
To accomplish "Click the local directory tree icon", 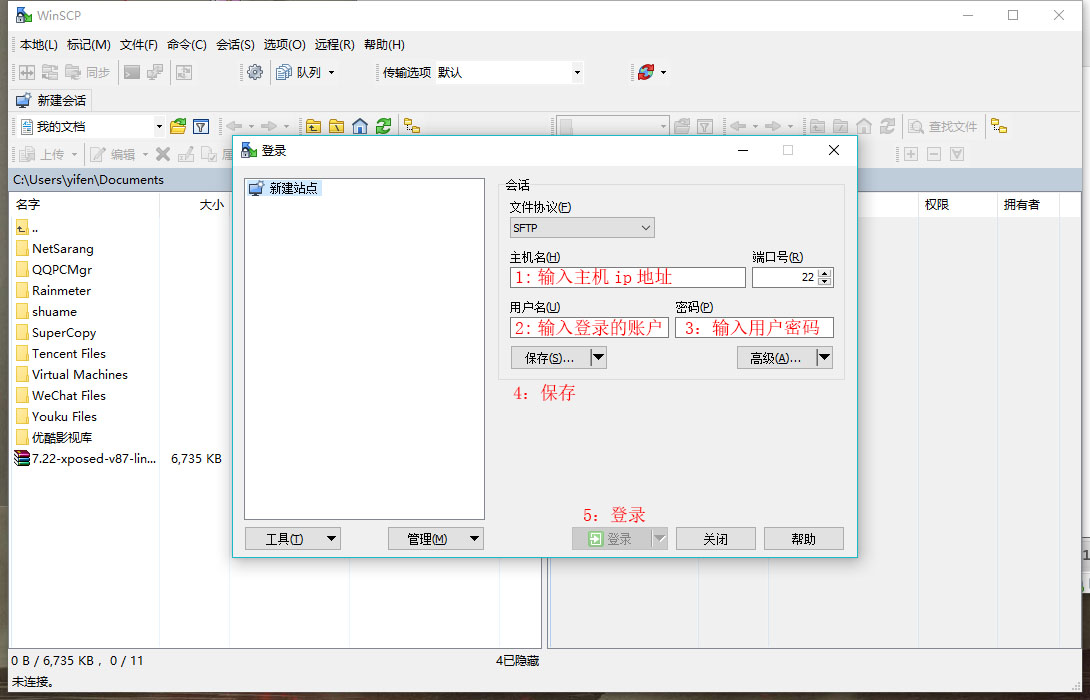I will pos(411,126).
